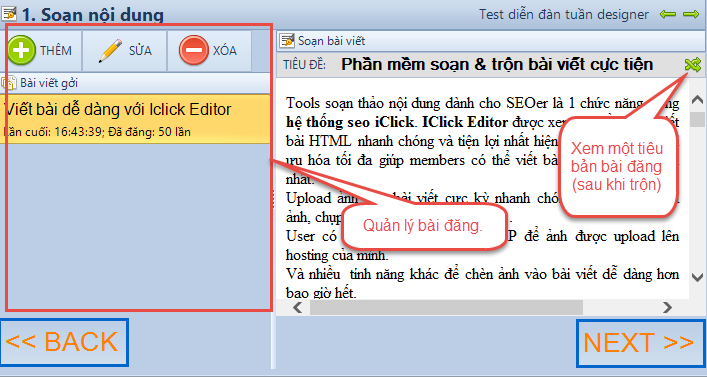
Task: Click the pencil SỬA edit icon
Action: click(x=110, y=51)
